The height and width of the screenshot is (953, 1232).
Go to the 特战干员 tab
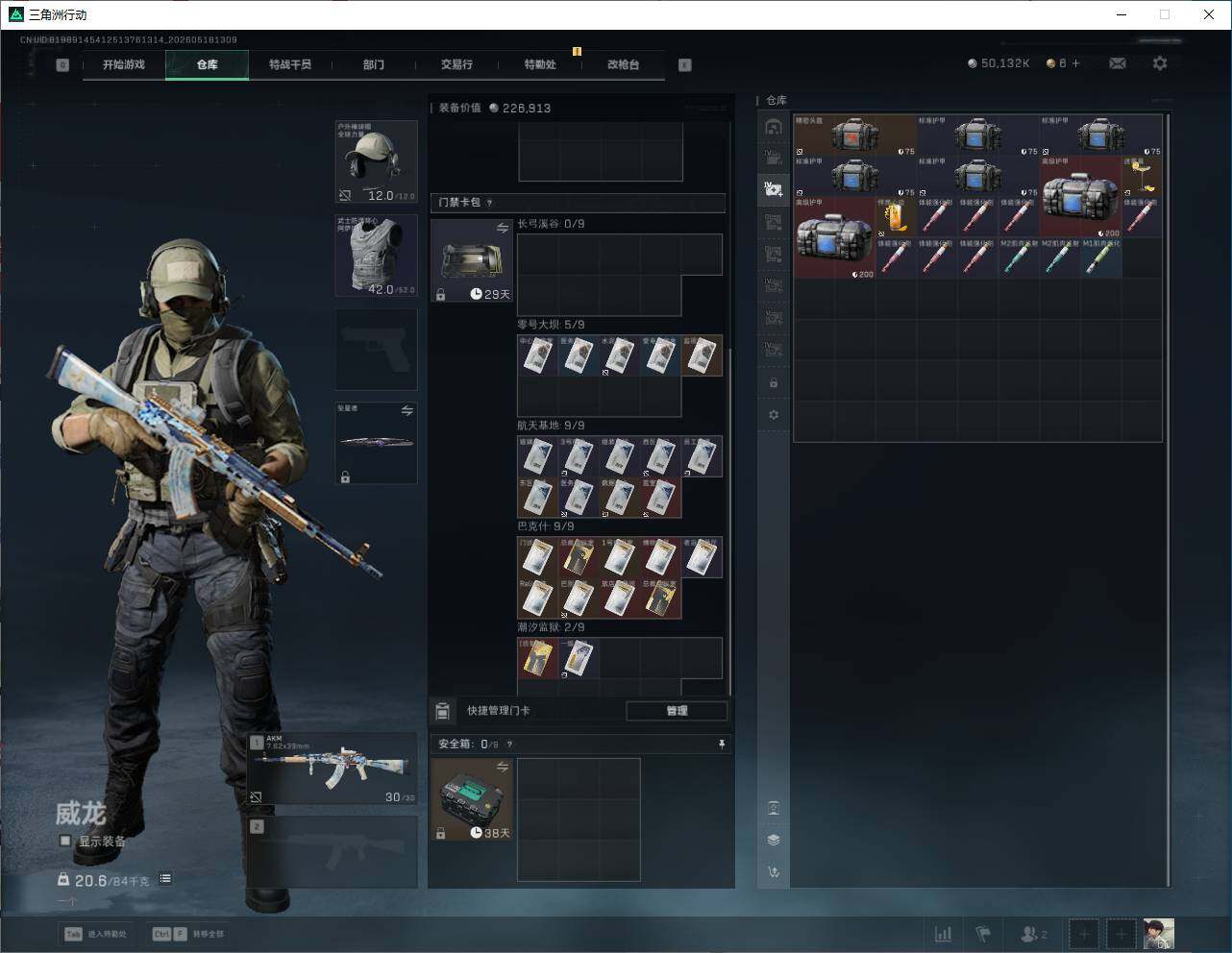pos(290,64)
